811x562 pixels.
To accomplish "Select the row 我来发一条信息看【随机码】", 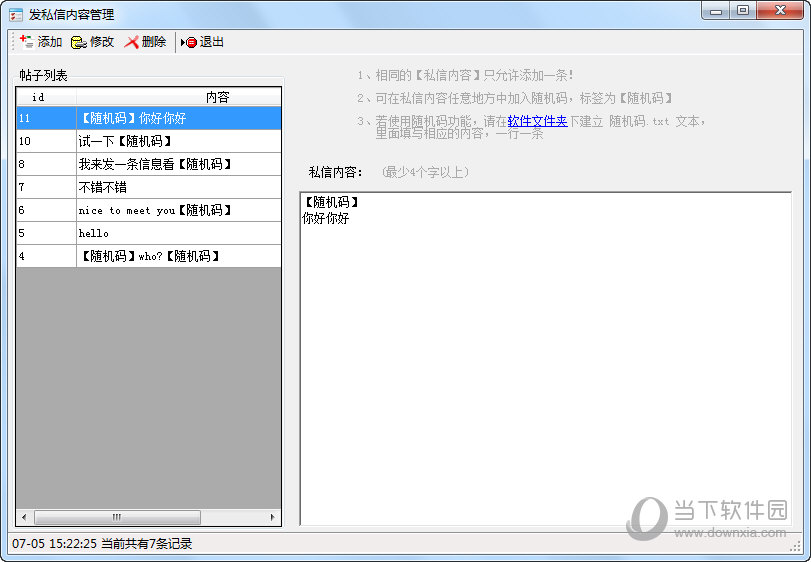I will (x=149, y=164).
